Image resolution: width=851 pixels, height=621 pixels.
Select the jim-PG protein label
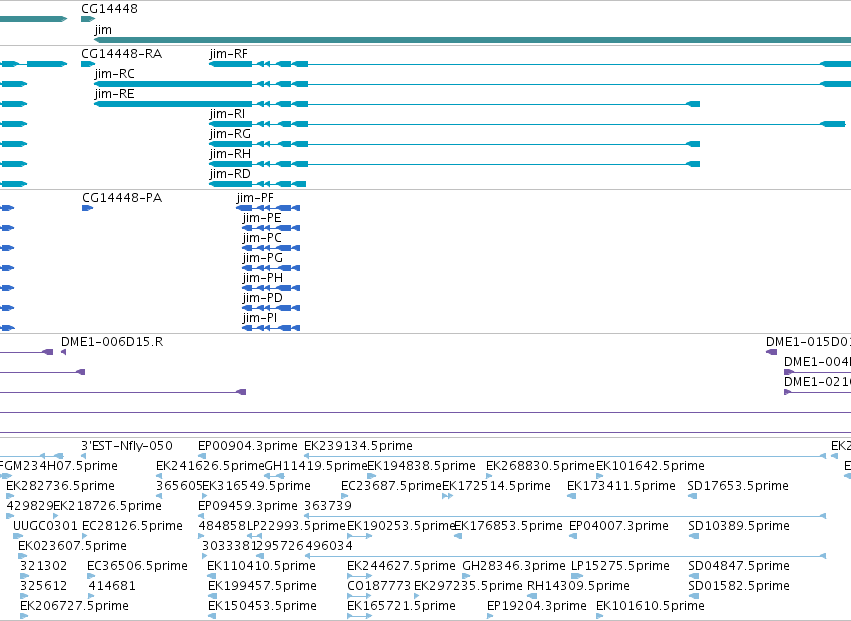pyautogui.click(x=263, y=258)
